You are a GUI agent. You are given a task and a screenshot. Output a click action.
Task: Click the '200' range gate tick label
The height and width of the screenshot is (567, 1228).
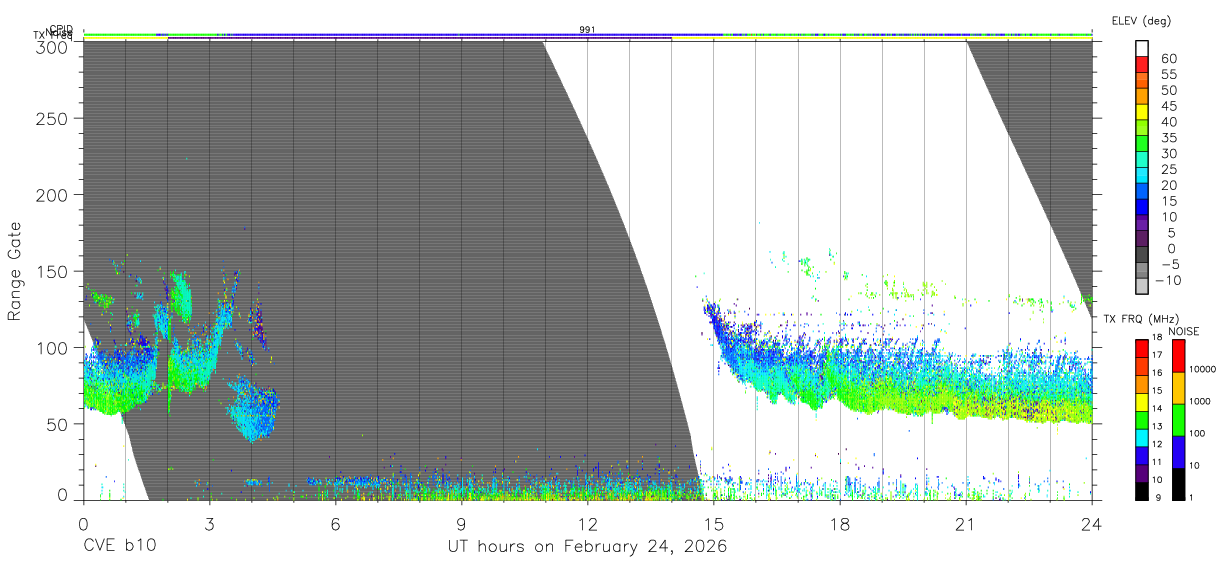pyautogui.click(x=51, y=195)
